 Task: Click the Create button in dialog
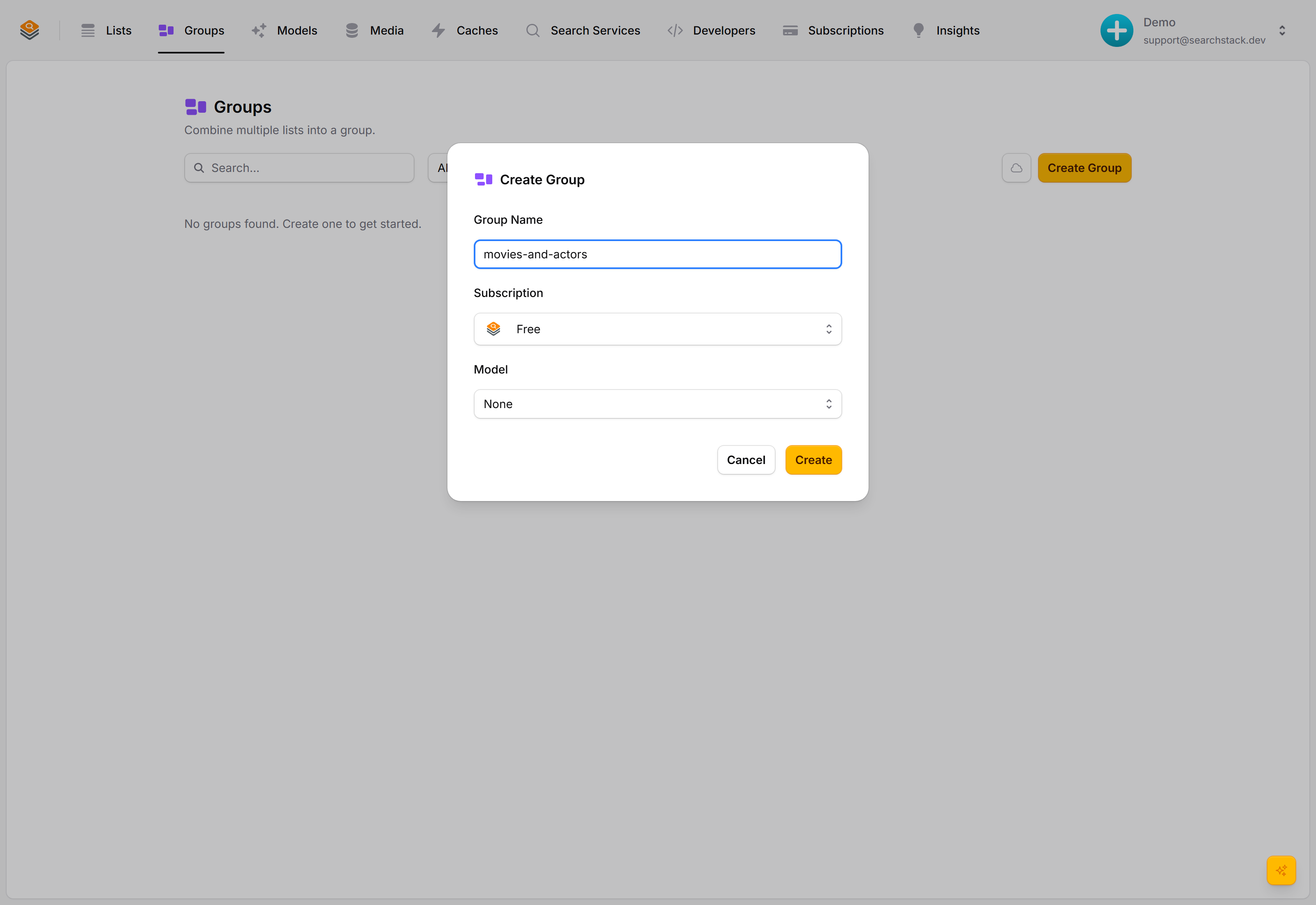click(813, 460)
